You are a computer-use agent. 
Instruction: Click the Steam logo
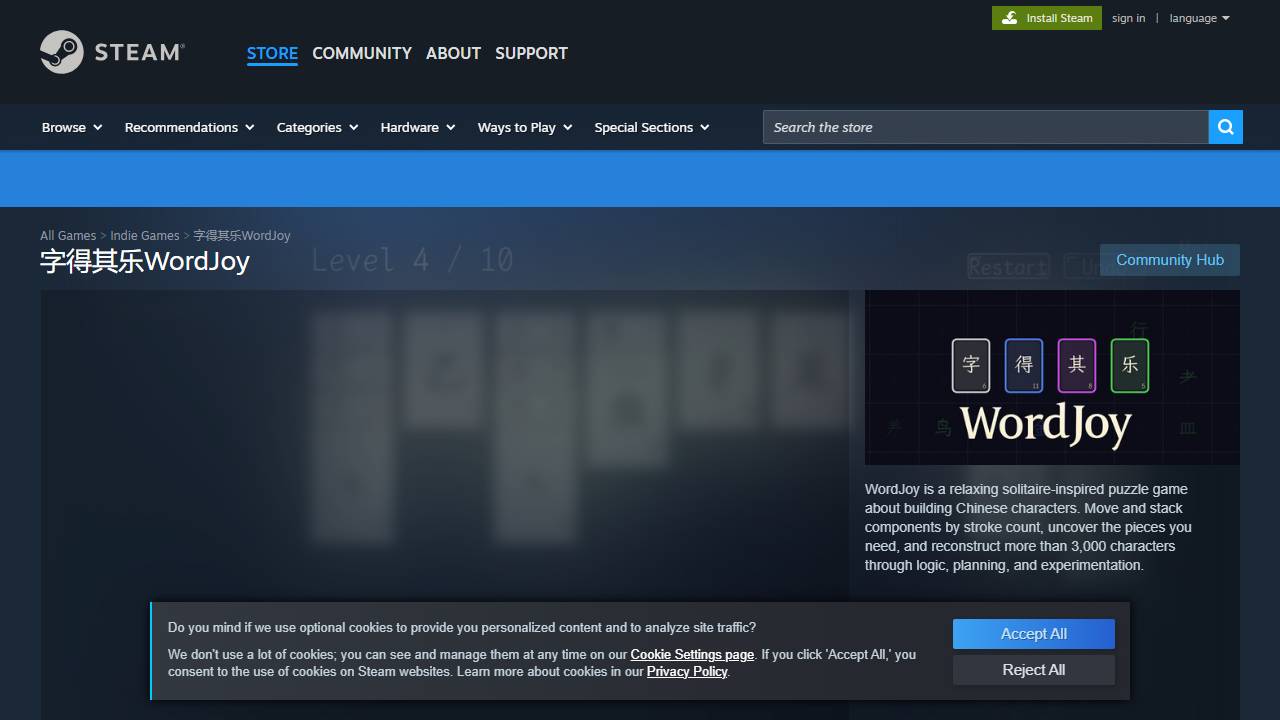tap(112, 52)
